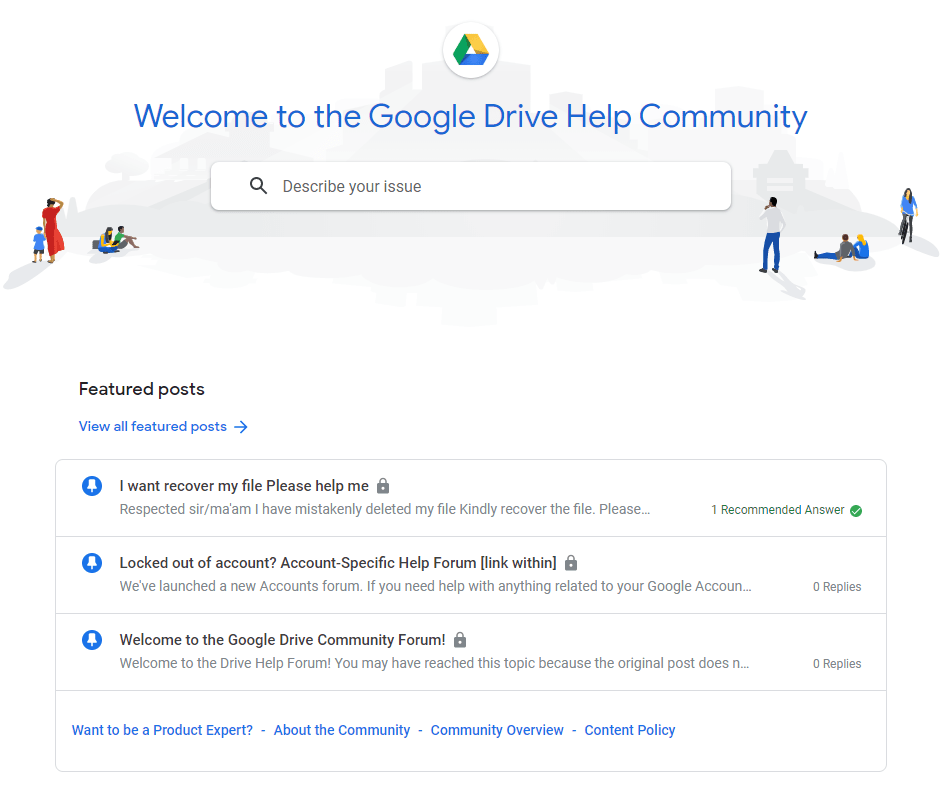Image resolution: width=944 pixels, height=785 pixels.
Task: Click the Featured posts heading
Action: [x=141, y=389]
